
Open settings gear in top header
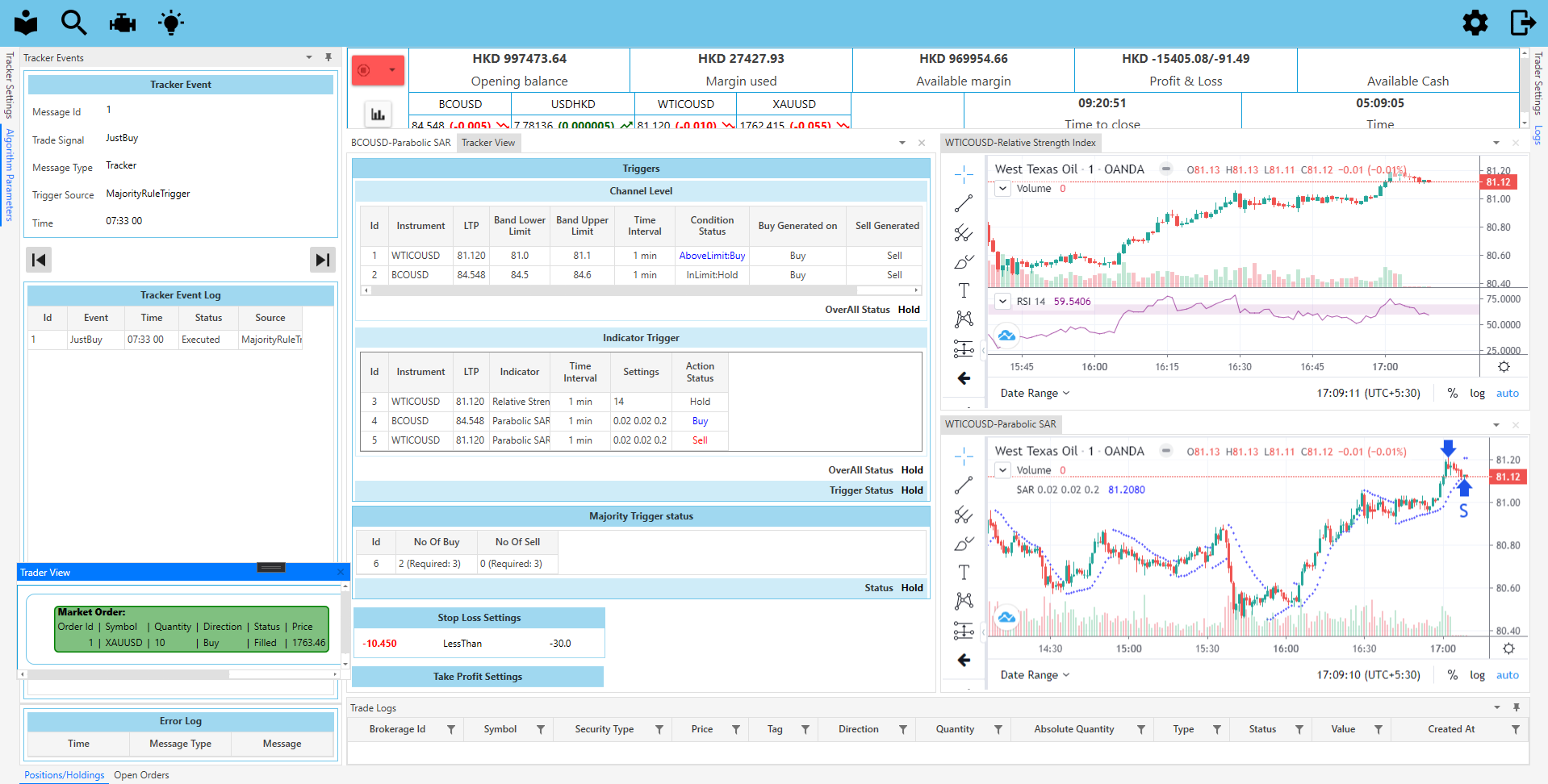tap(1475, 23)
